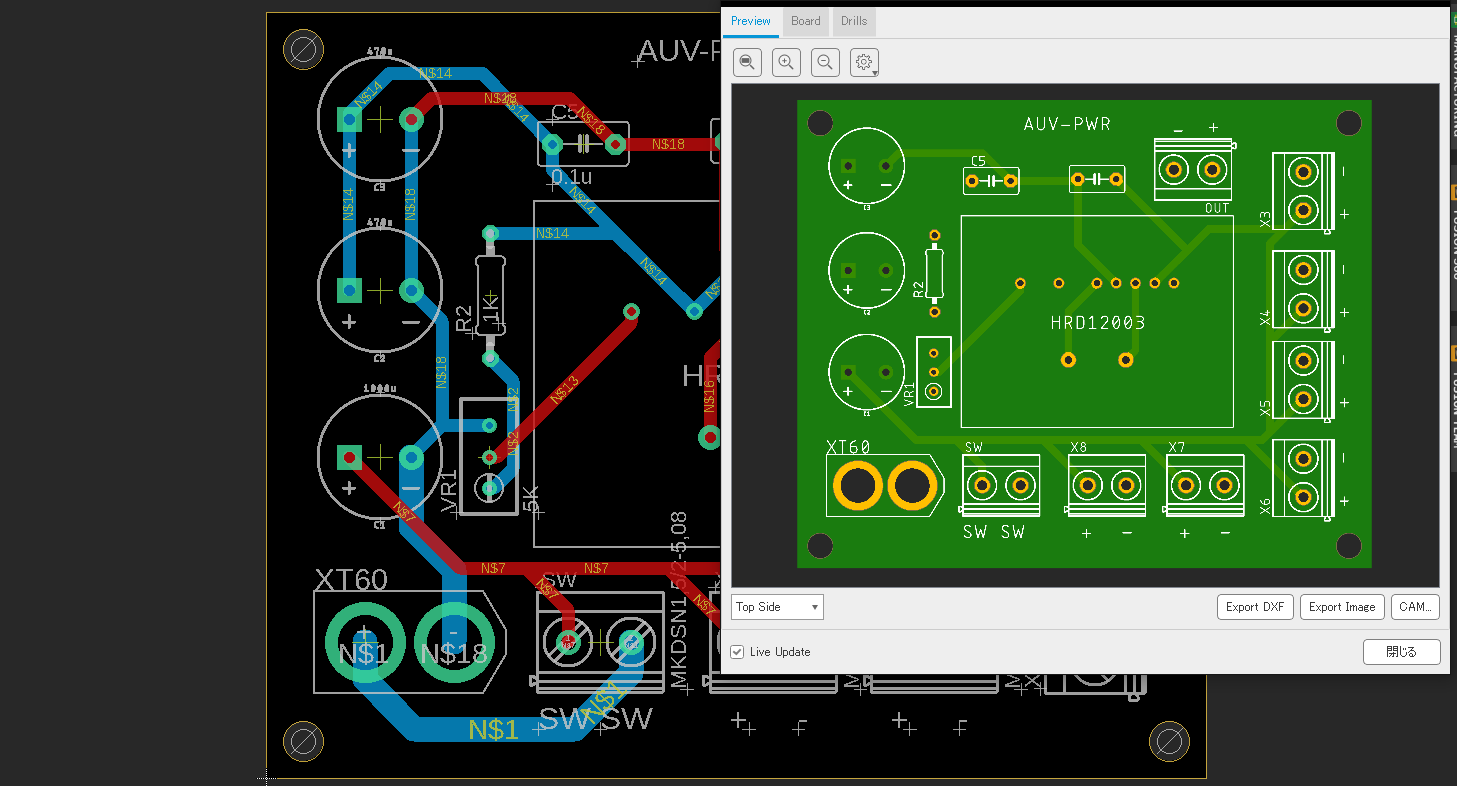1457x786 pixels.
Task: Click the top-left mounting hole in board editor
Action: tap(302, 48)
